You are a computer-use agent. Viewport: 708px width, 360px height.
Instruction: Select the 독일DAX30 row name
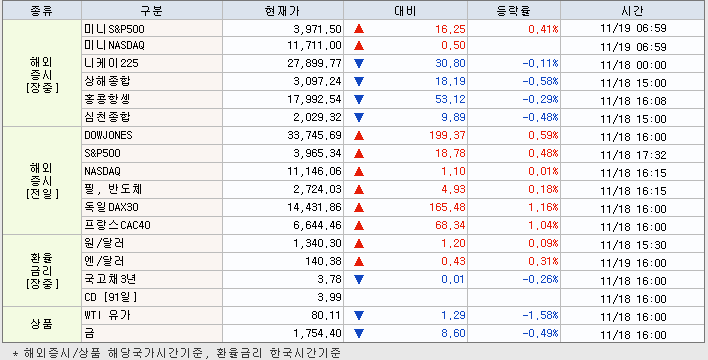[x=111, y=207]
